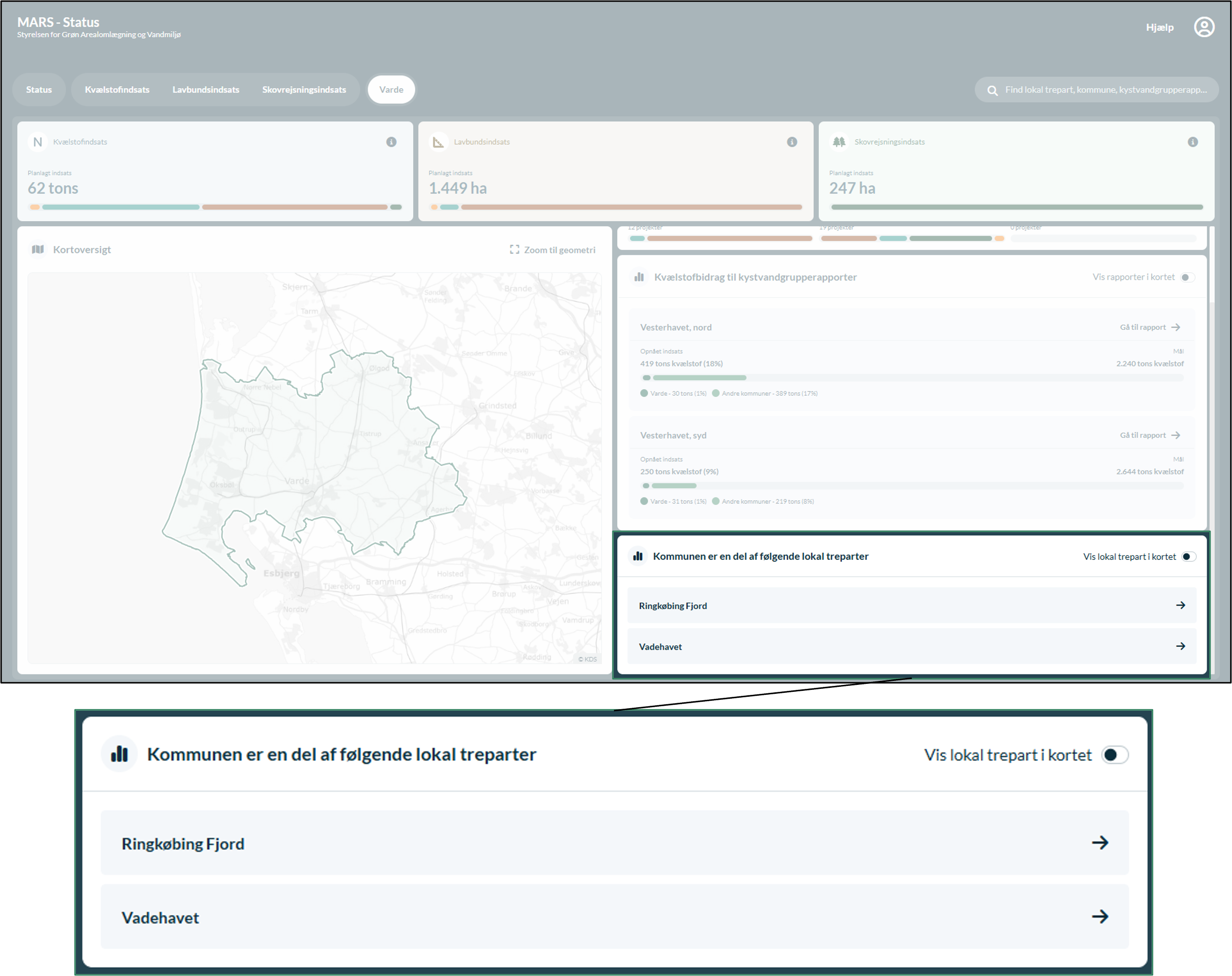Click the Vadehavet arrow in the enlarged callout
Image resolution: width=1232 pixels, height=976 pixels.
point(1100,916)
